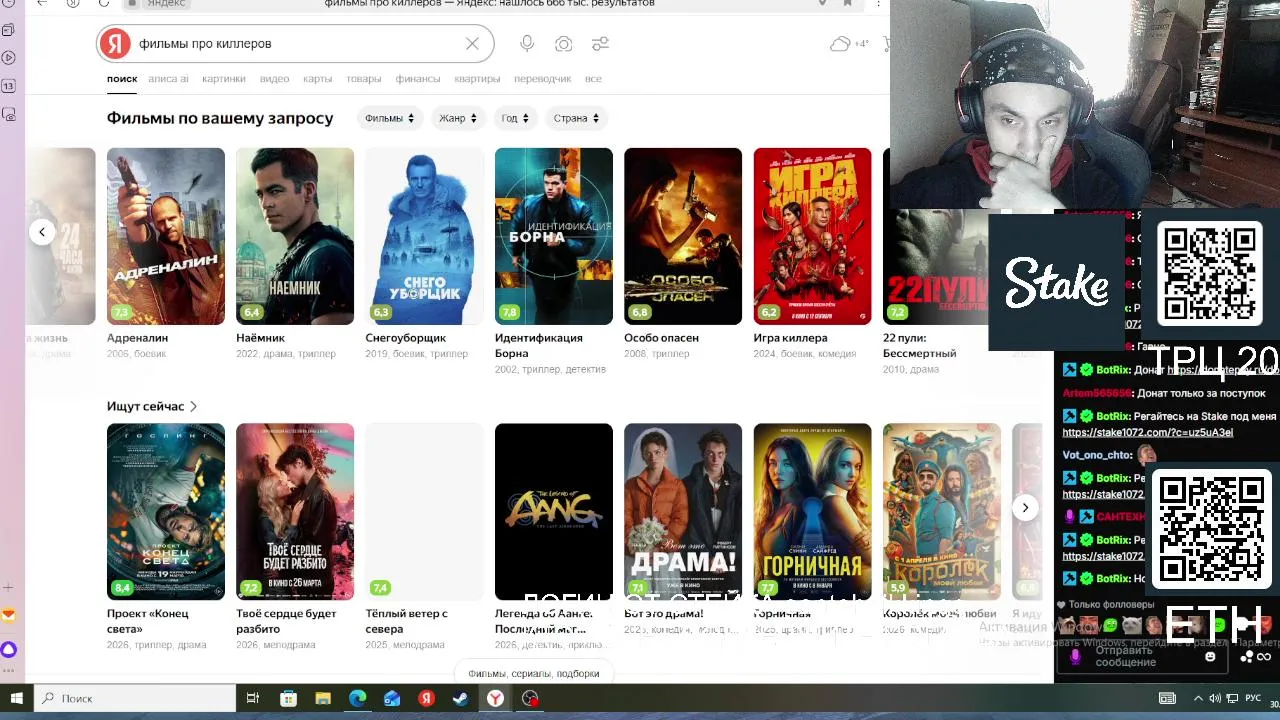Open the Год filter dropdown

515,118
